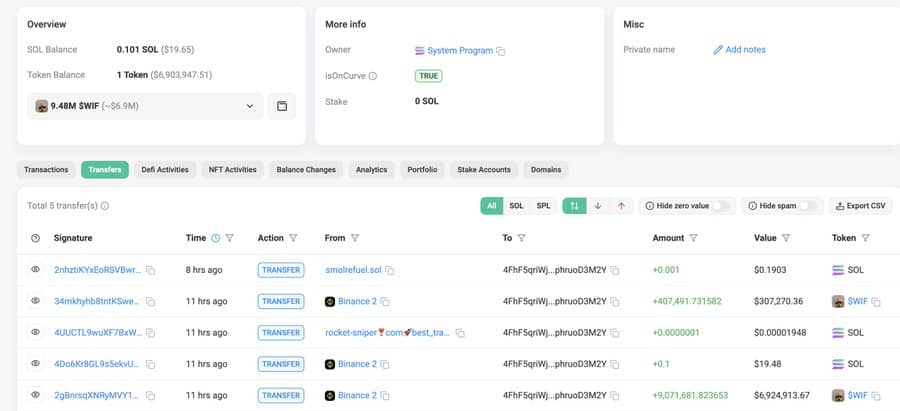This screenshot has height=411, width=900.
Task: Expand the 9.48M $WIF token dropdown
Action: 249,106
